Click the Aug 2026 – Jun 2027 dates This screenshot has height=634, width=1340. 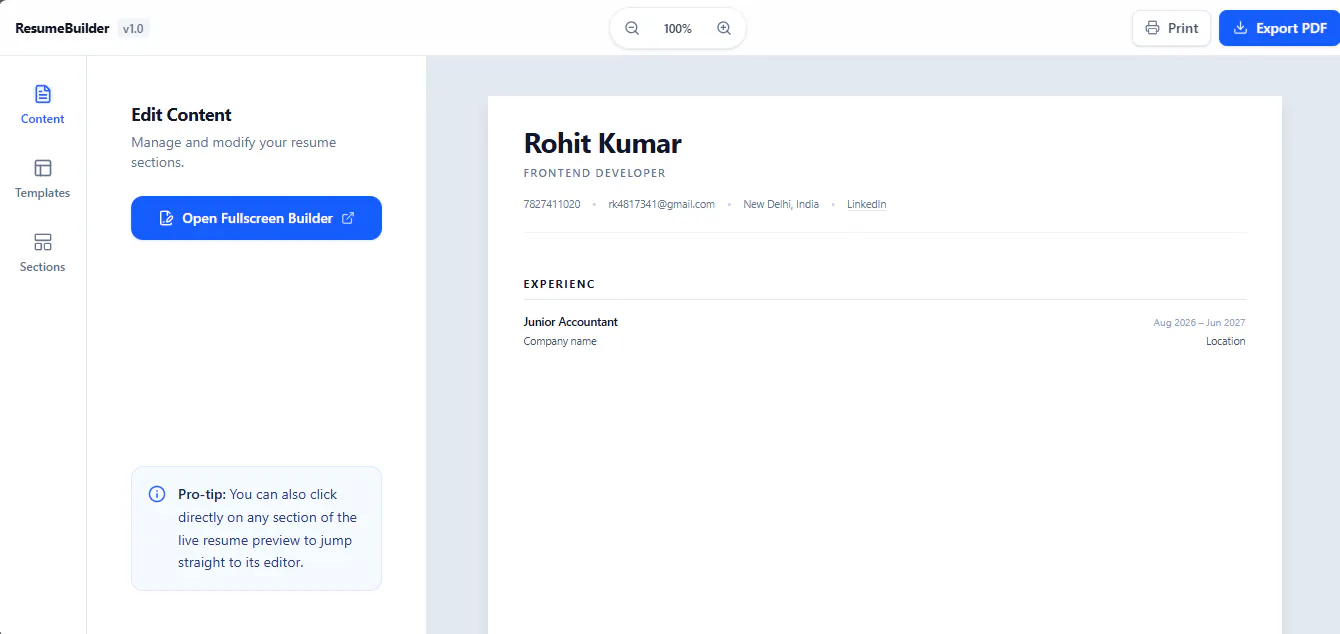1199,323
